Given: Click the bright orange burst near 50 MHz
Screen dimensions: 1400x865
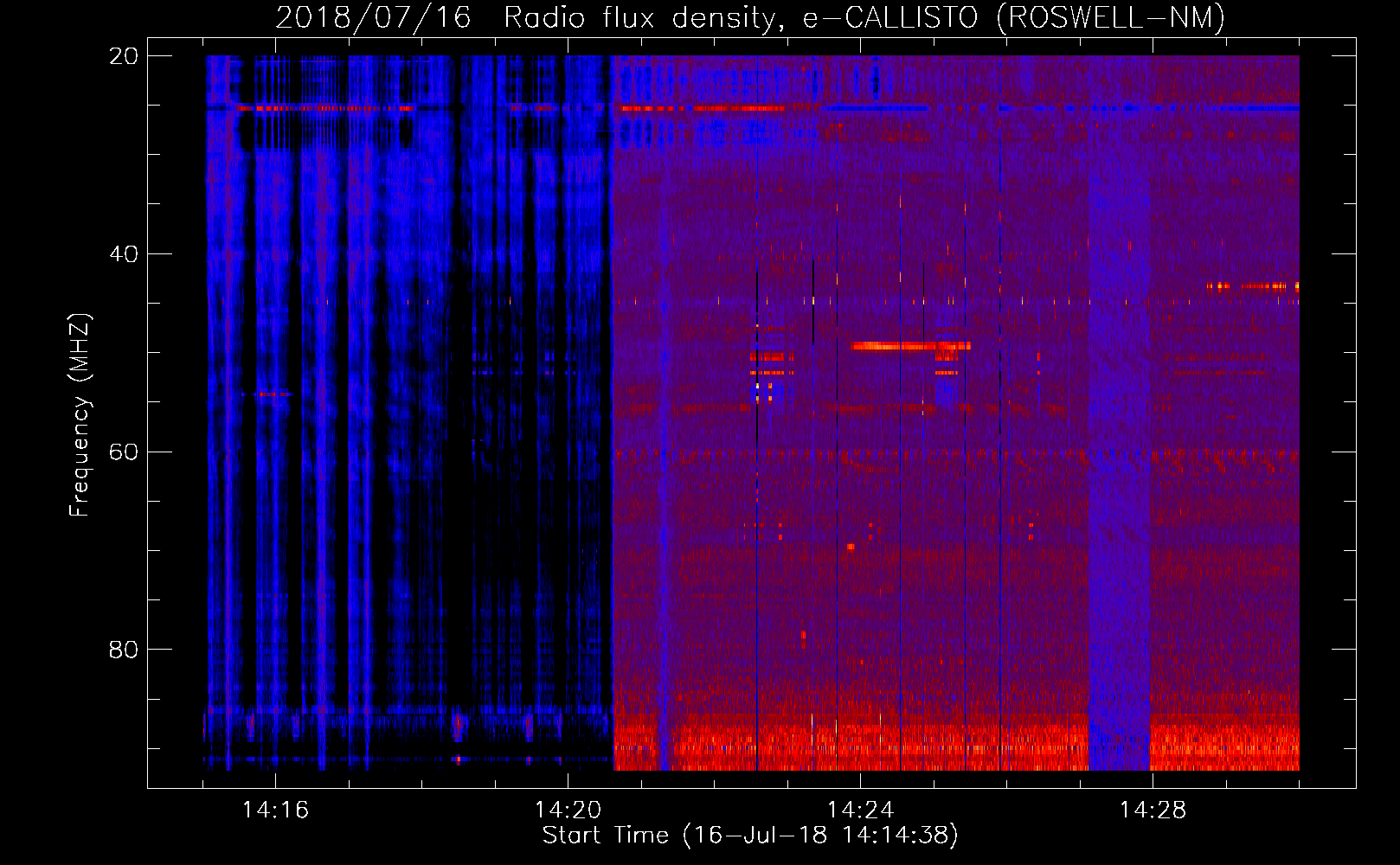Looking at the screenshot, I should click(910, 346).
